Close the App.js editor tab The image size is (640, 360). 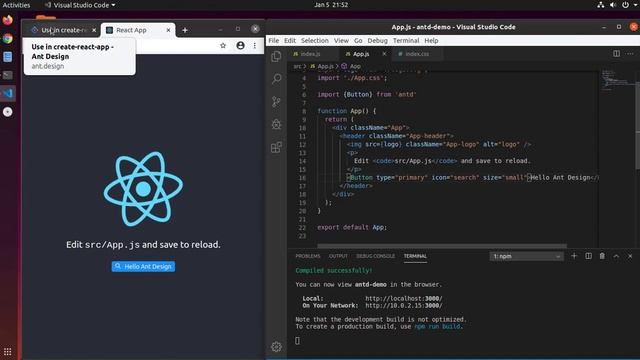point(384,53)
